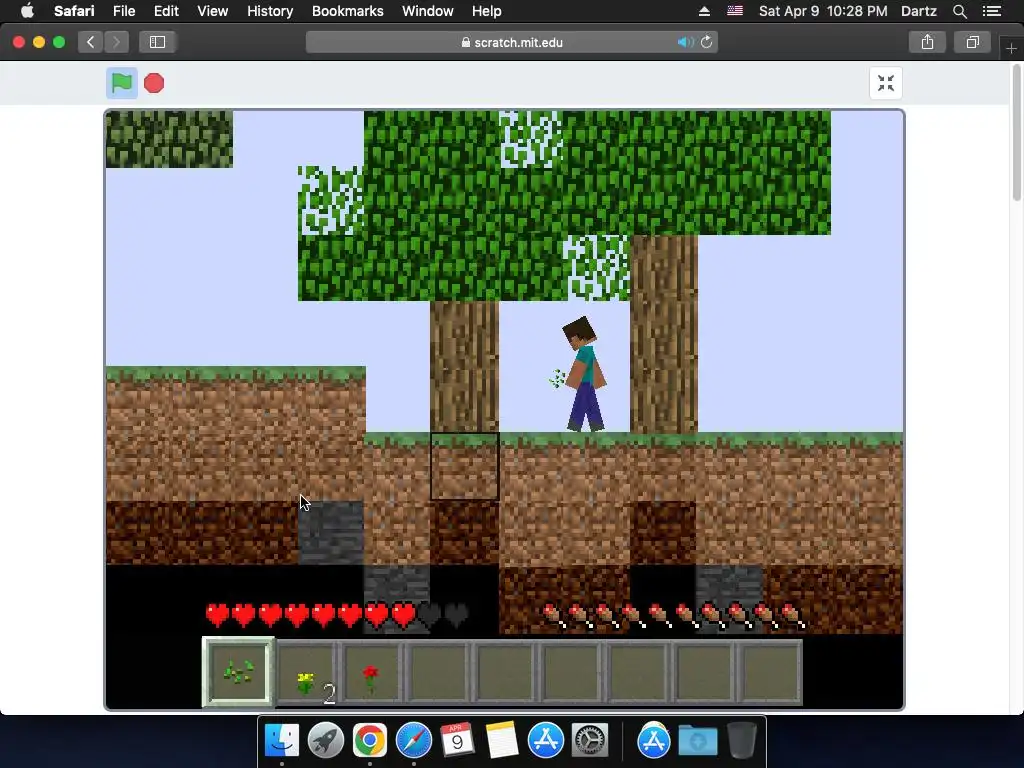Exit full screen mode in Scratch player
The image size is (1024, 768).
tap(886, 83)
